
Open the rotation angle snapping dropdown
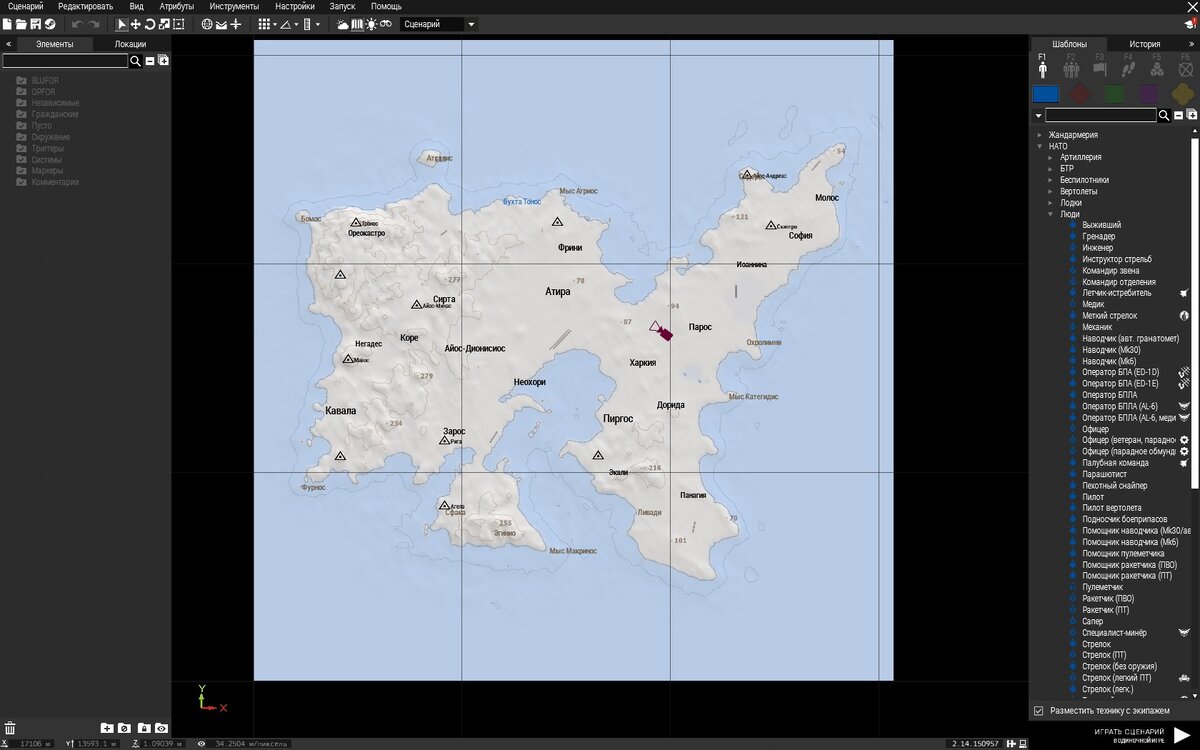tap(297, 24)
